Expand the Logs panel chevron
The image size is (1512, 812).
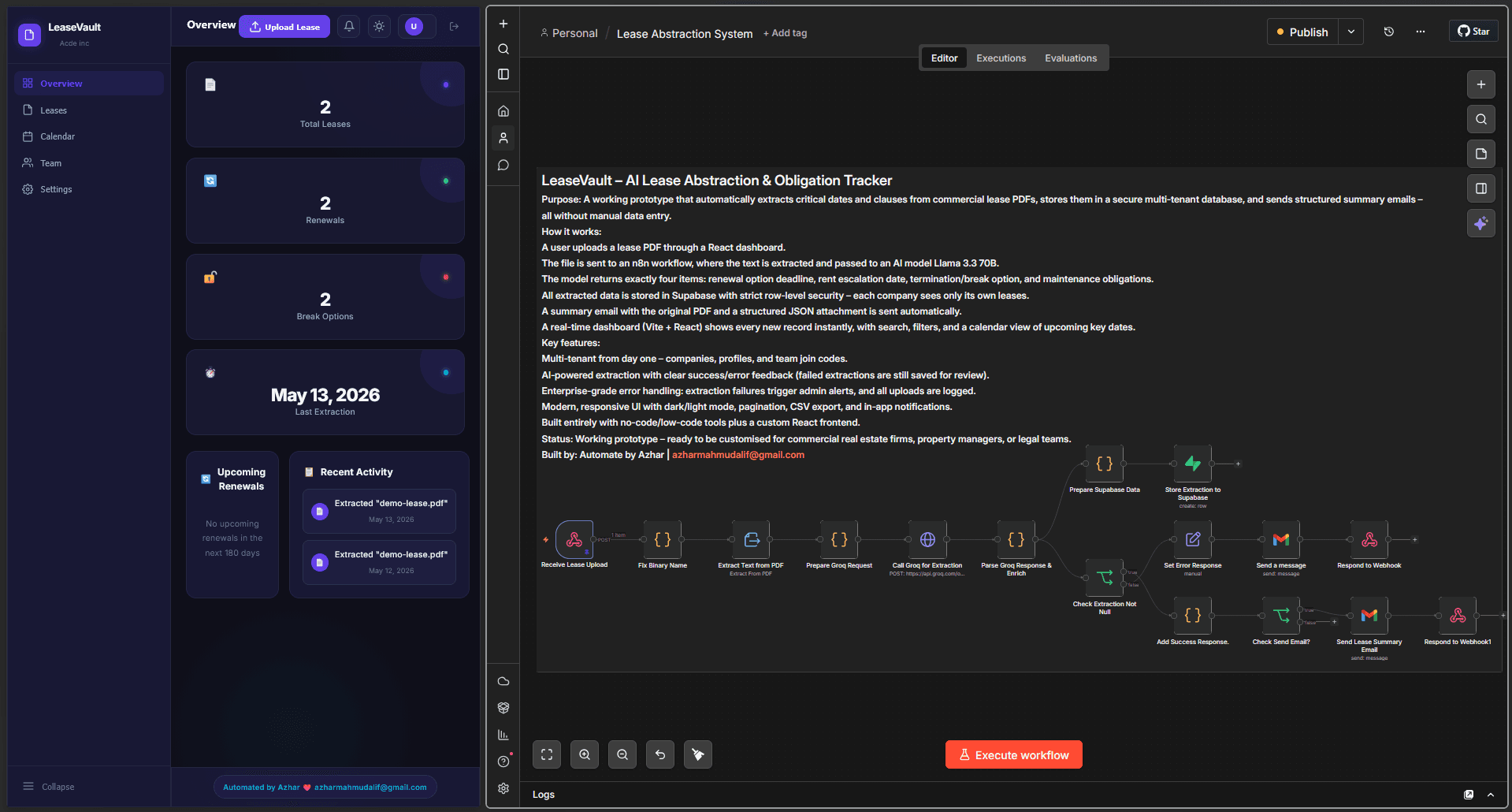1491,795
